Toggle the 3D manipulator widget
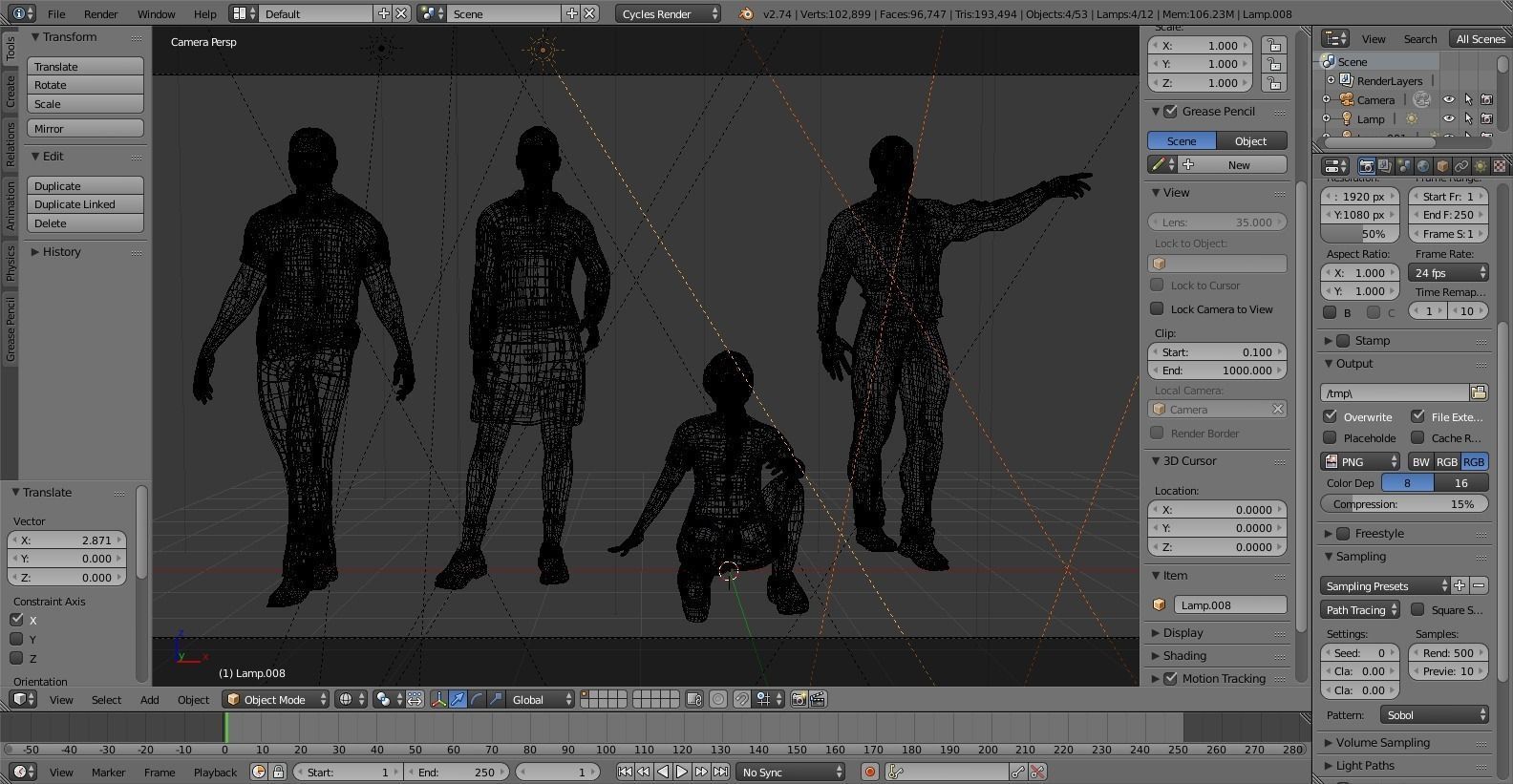 tap(438, 700)
